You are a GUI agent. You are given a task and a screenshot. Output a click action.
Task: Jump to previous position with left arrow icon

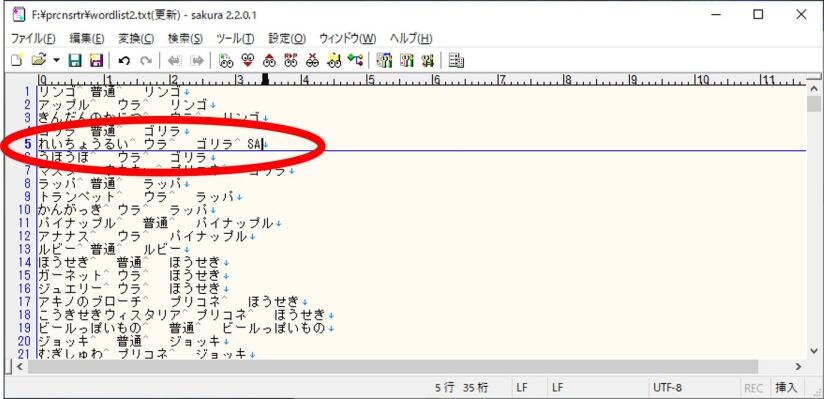(x=174, y=60)
